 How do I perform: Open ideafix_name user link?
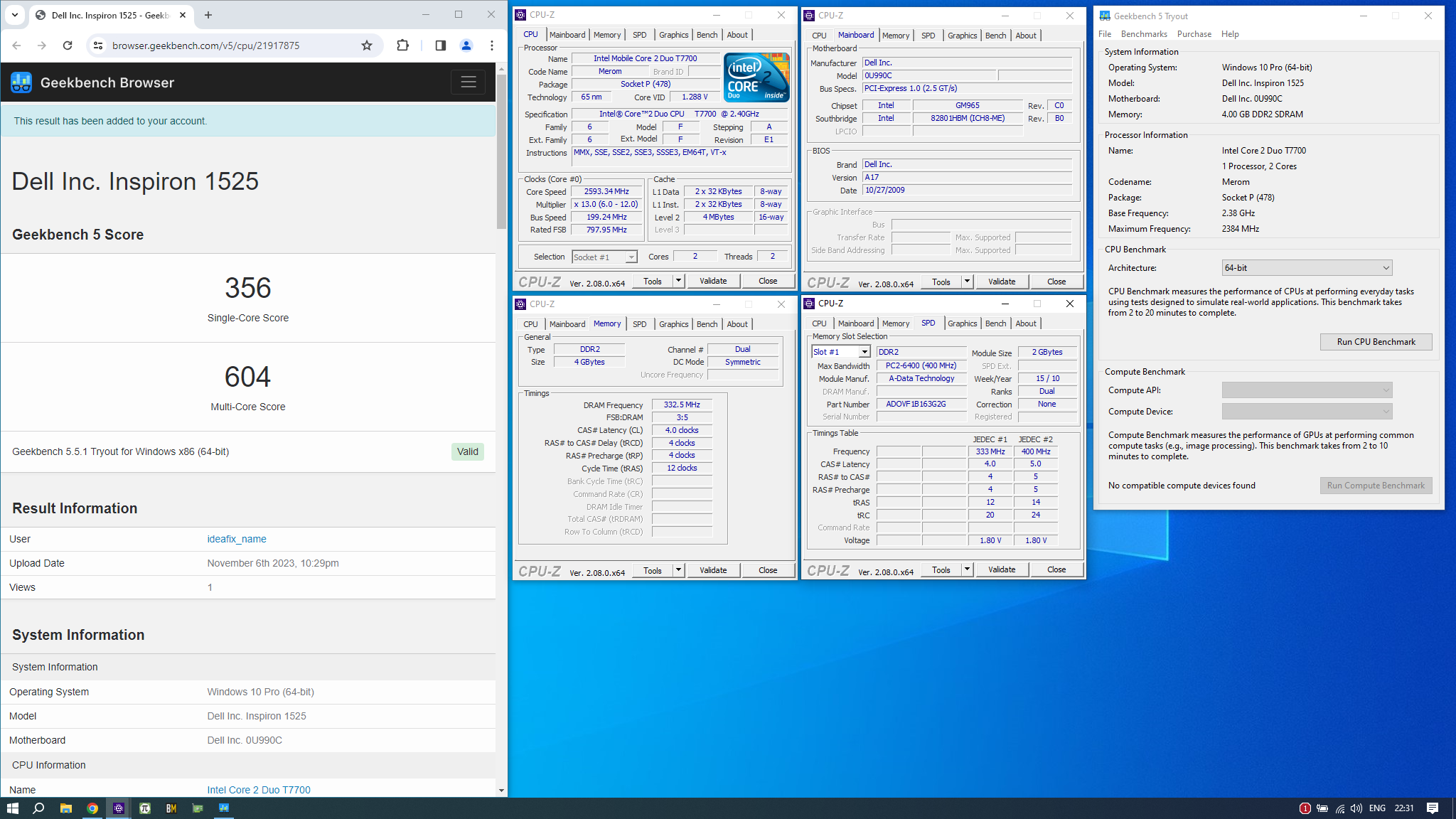click(x=237, y=540)
